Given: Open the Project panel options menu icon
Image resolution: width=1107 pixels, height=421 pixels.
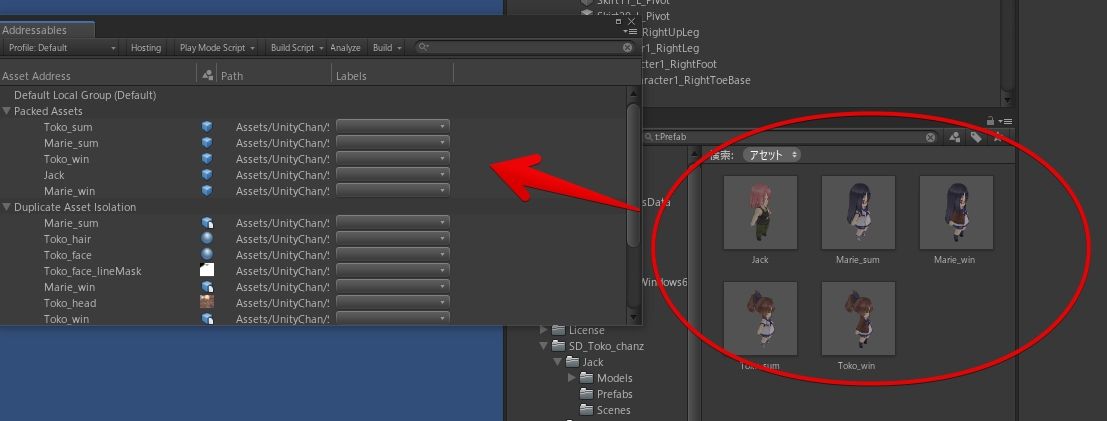Looking at the screenshot, I should point(1007,121).
